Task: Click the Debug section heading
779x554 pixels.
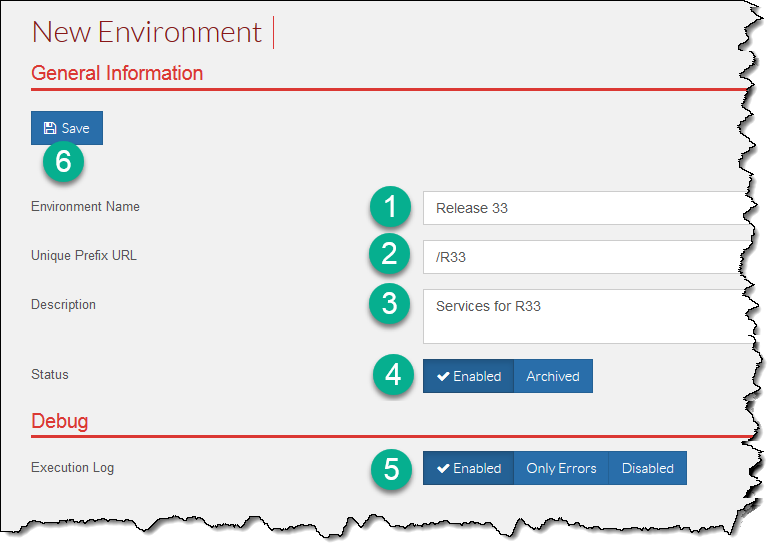Action: pyautogui.click(x=60, y=421)
